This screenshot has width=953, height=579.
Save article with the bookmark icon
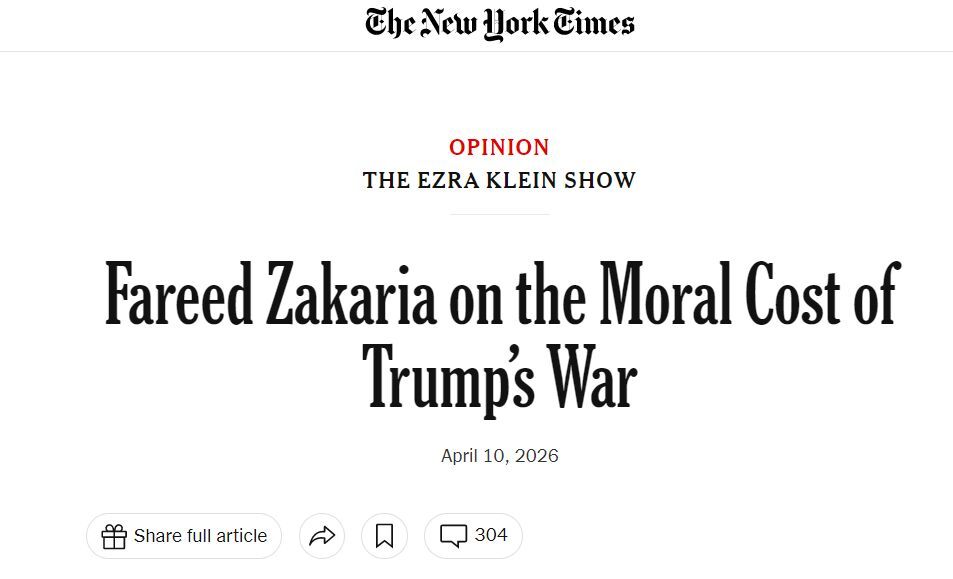[x=384, y=536]
